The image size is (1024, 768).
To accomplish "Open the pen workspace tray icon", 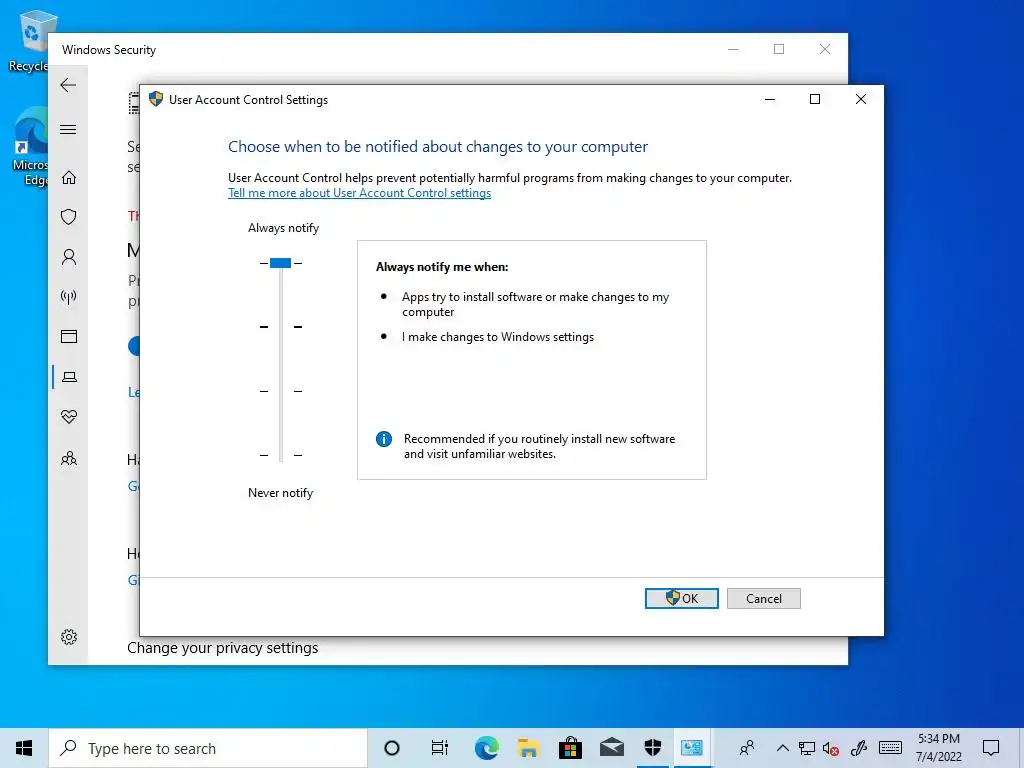I will click(x=858, y=748).
